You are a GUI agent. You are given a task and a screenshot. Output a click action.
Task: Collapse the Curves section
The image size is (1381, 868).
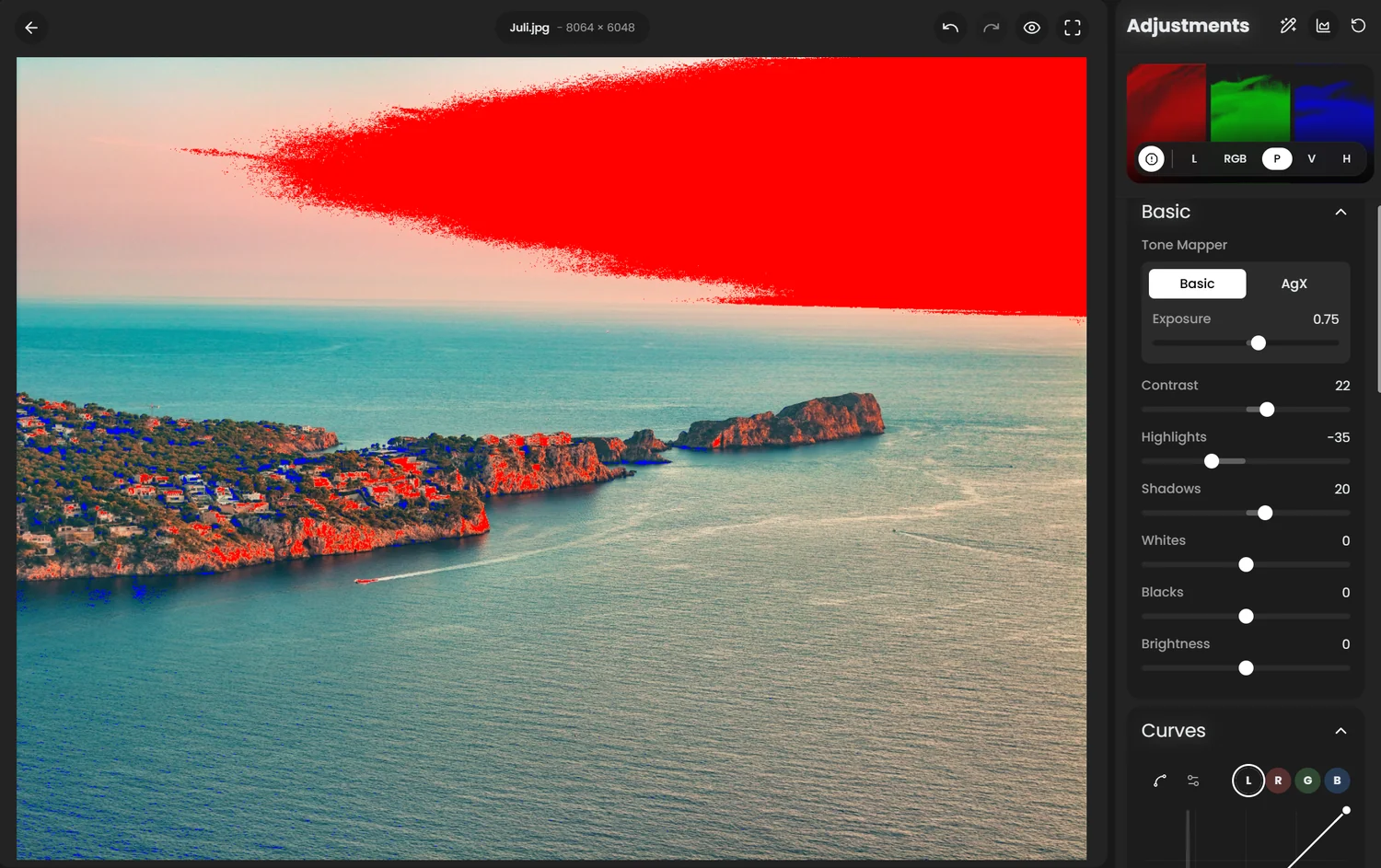pyautogui.click(x=1340, y=731)
